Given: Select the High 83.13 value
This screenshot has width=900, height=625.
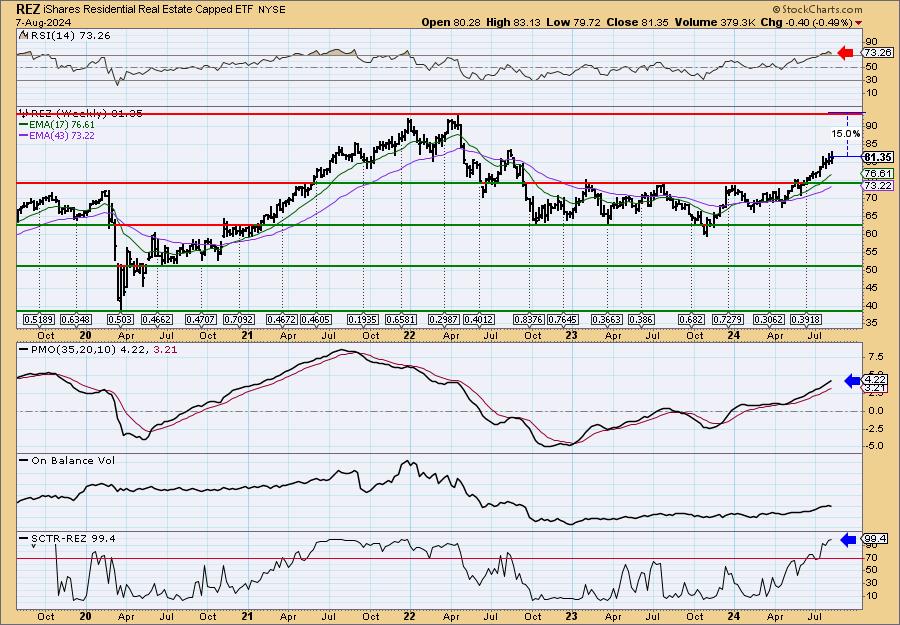Looking at the screenshot, I should (x=513, y=22).
